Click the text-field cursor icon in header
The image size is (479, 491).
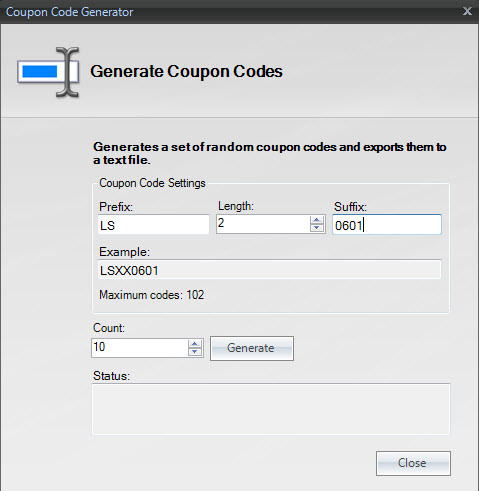tap(49, 72)
